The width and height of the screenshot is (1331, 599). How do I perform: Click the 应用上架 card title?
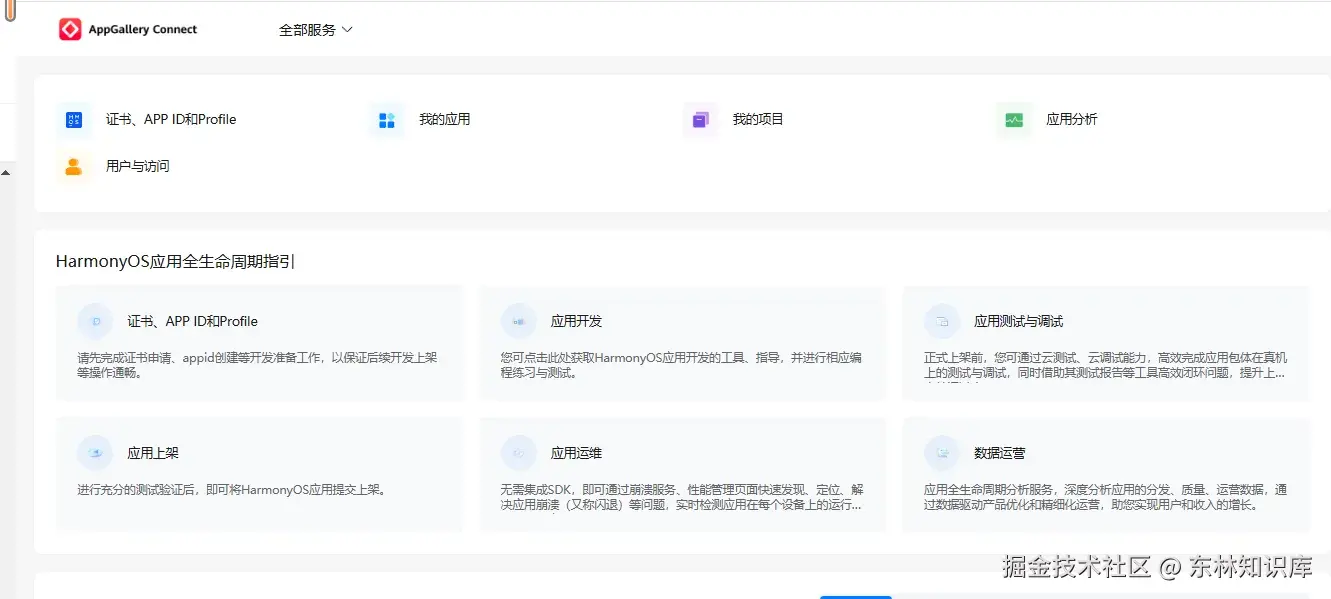(153, 453)
